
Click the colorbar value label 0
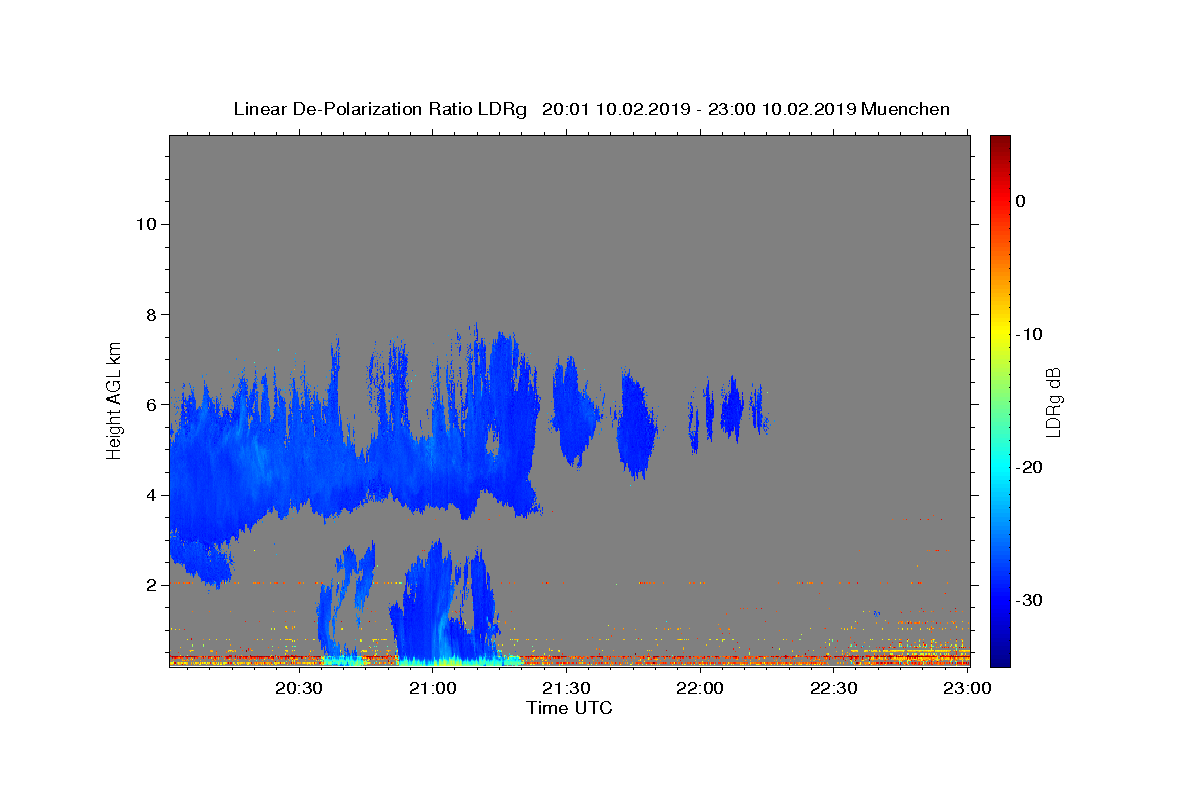coord(1020,201)
